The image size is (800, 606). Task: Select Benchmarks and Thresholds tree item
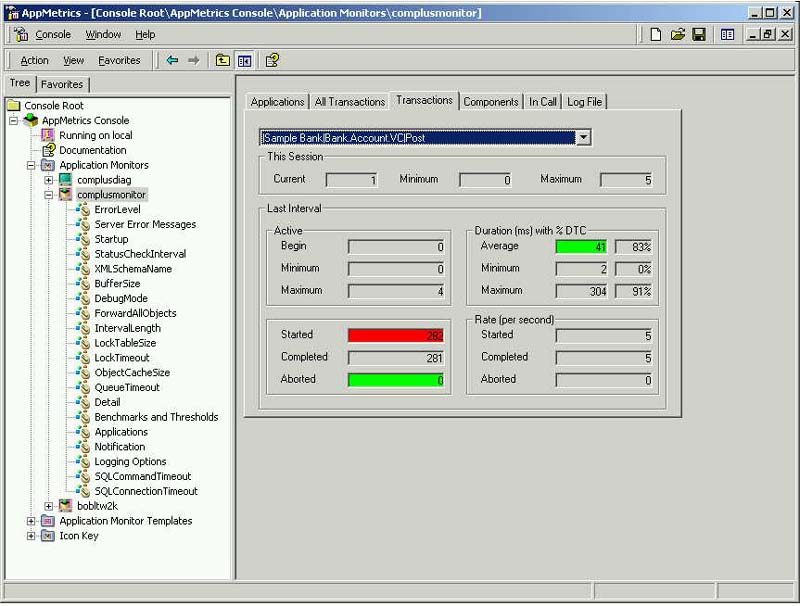point(156,417)
